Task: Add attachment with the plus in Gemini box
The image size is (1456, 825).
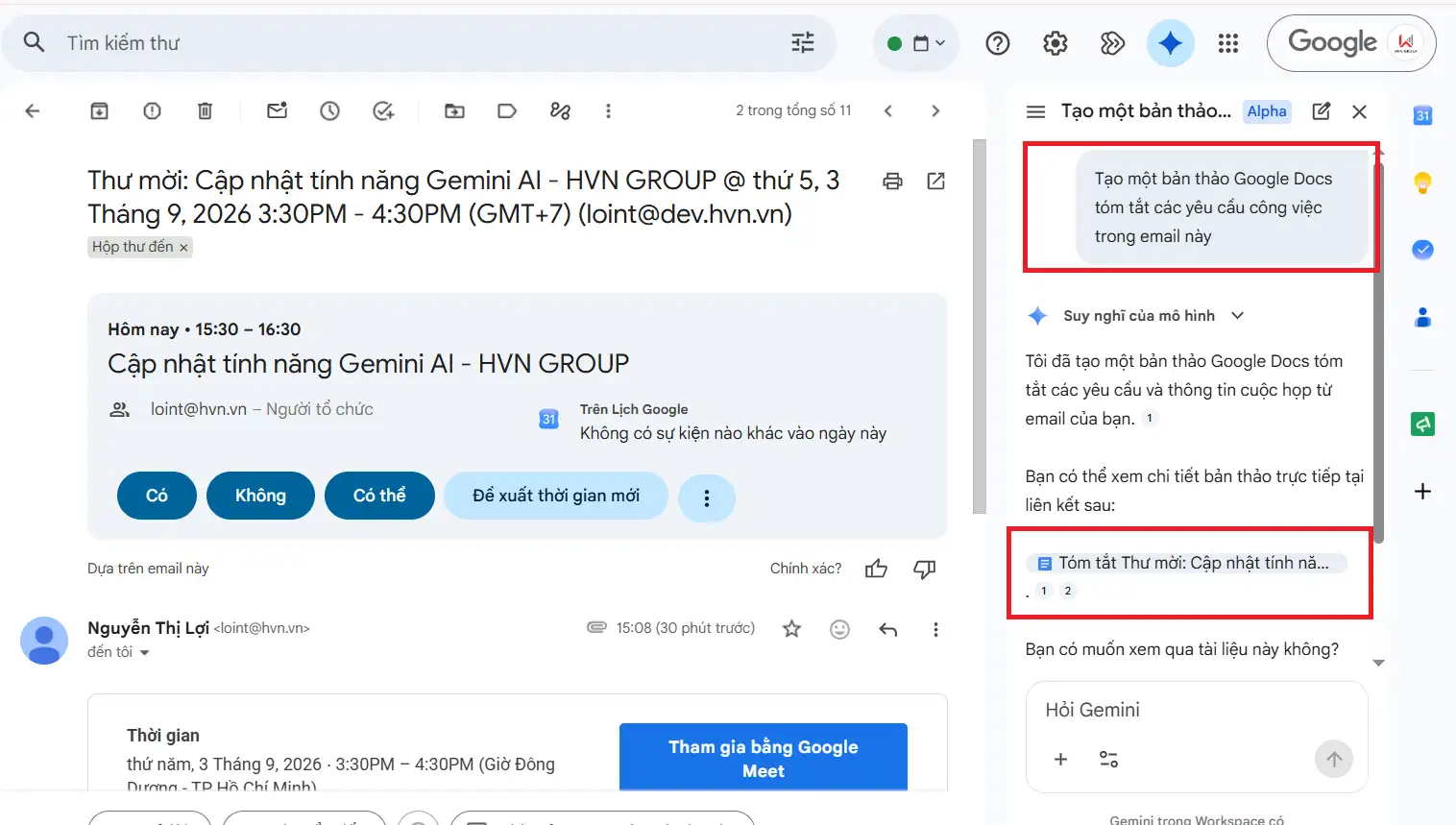Action: [x=1060, y=759]
